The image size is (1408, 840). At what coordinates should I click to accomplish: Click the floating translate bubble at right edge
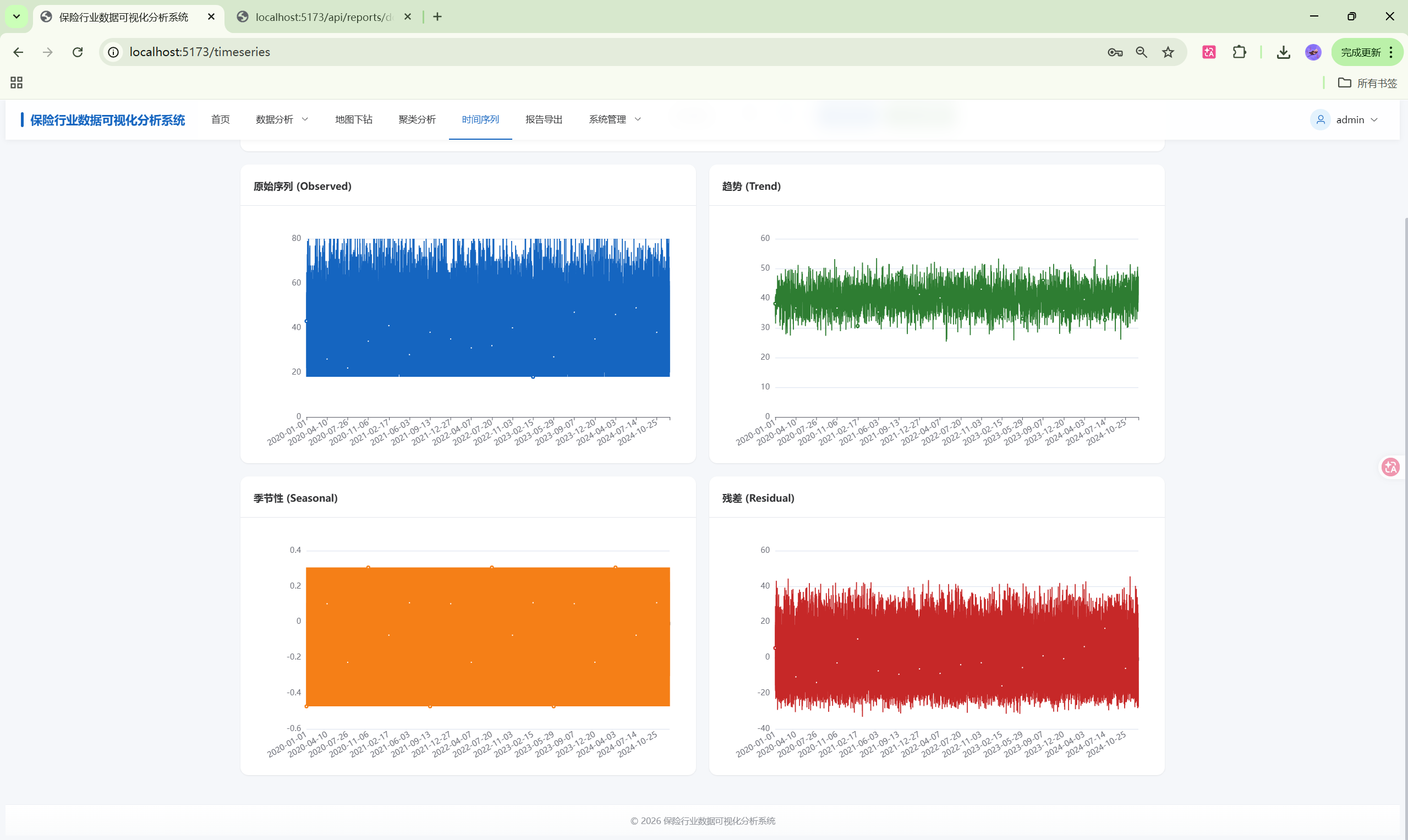1390,467
